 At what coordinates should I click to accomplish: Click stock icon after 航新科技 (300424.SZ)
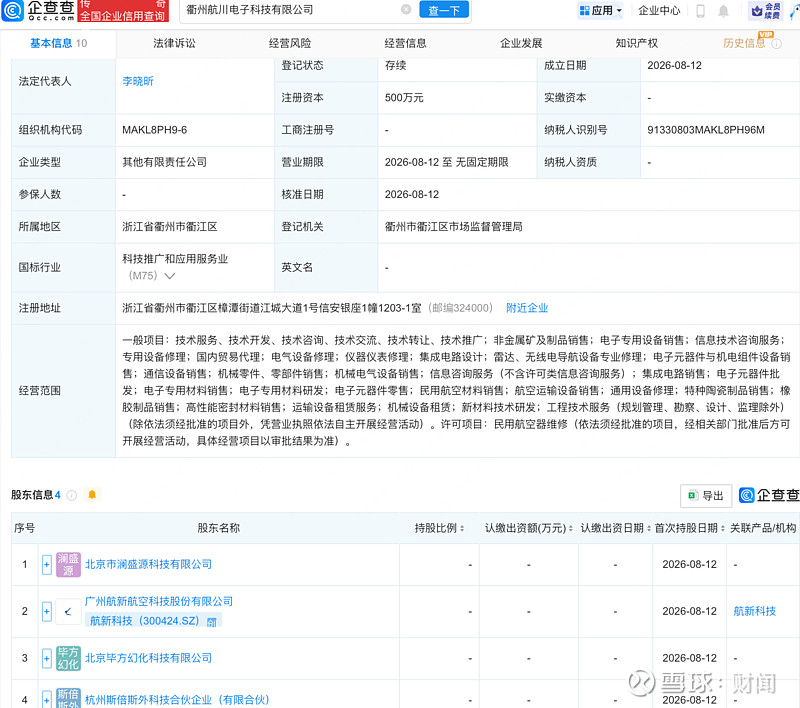(212, 621)
